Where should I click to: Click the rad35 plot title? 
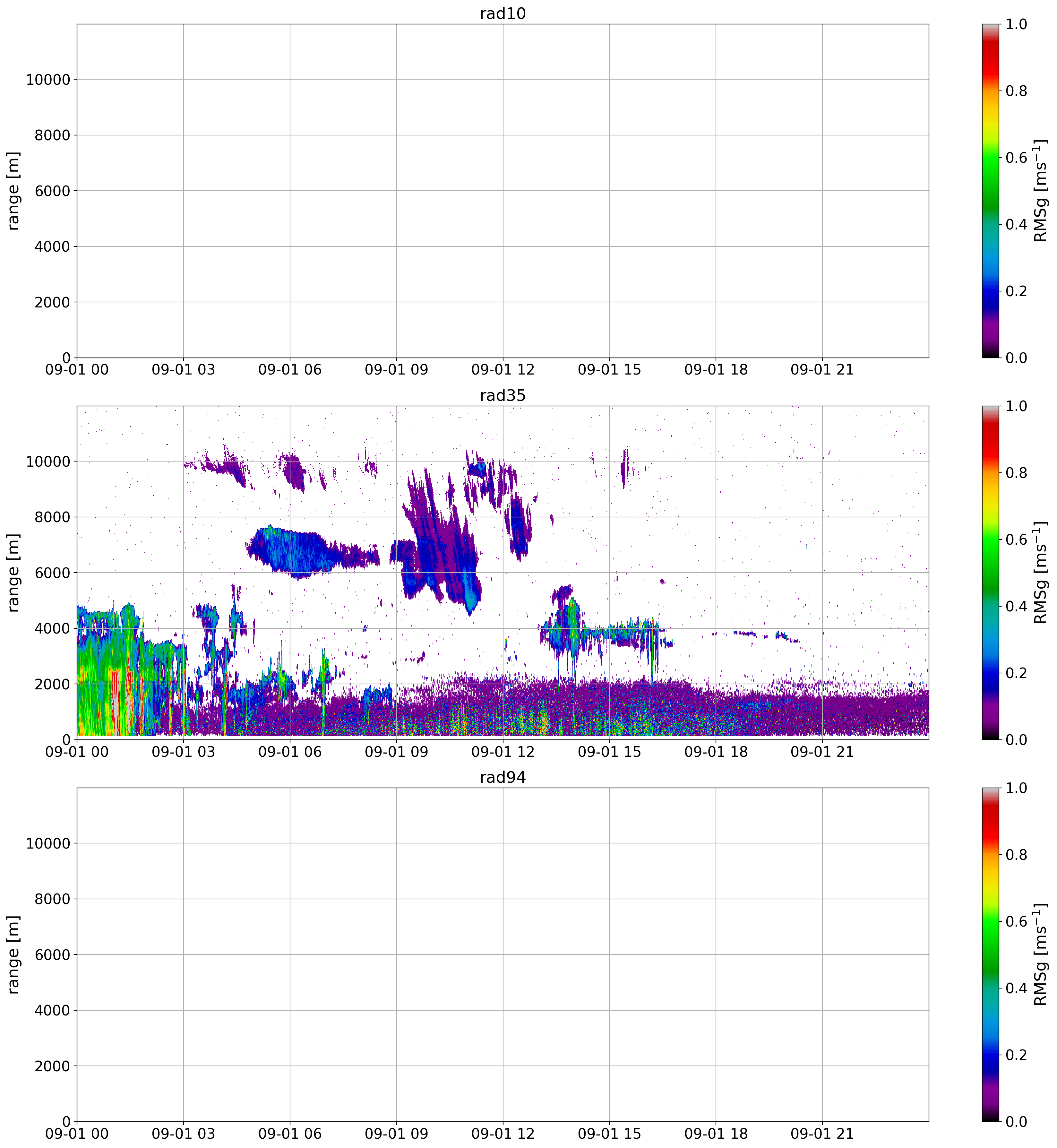(x=502, y=395)
